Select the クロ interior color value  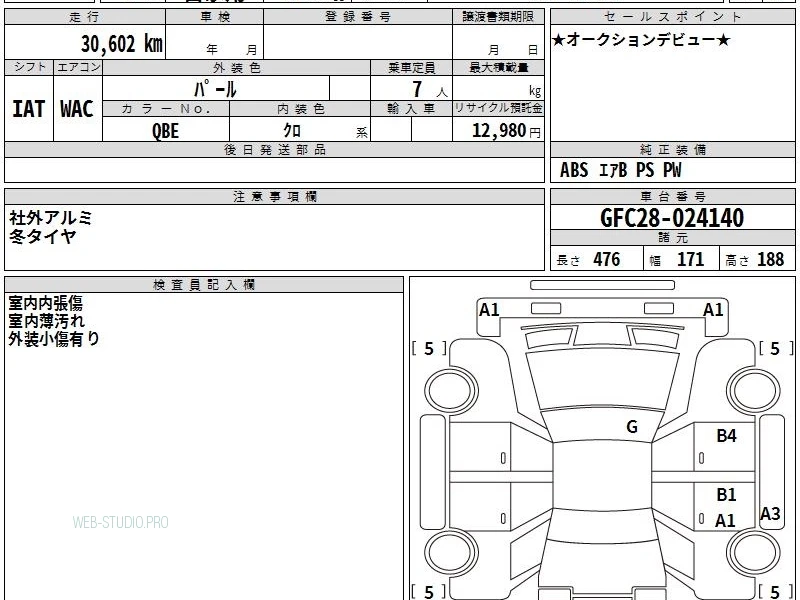click(292, 131)
